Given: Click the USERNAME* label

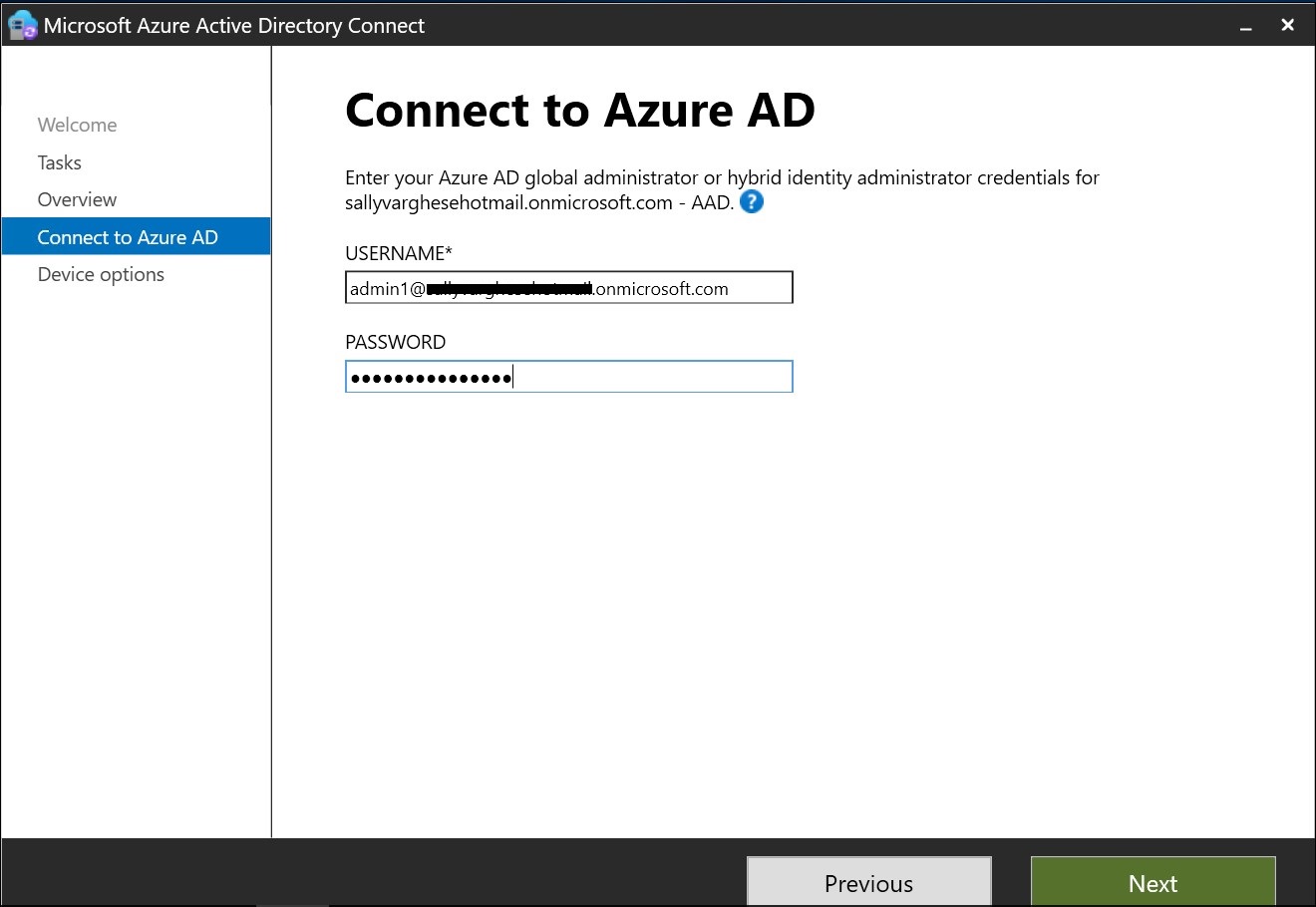Looking at the screenshot, I should [x=399, y=253].
